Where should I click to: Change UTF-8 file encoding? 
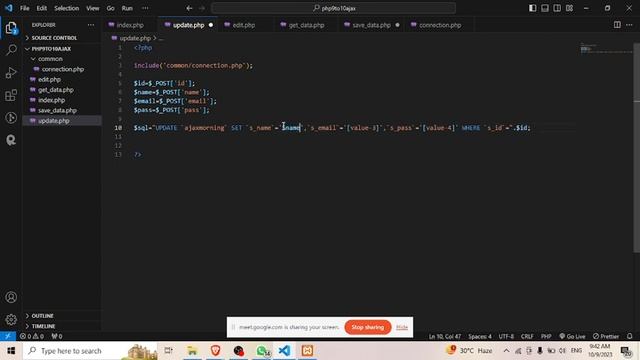pyautogui.click(x=506, y=336)
